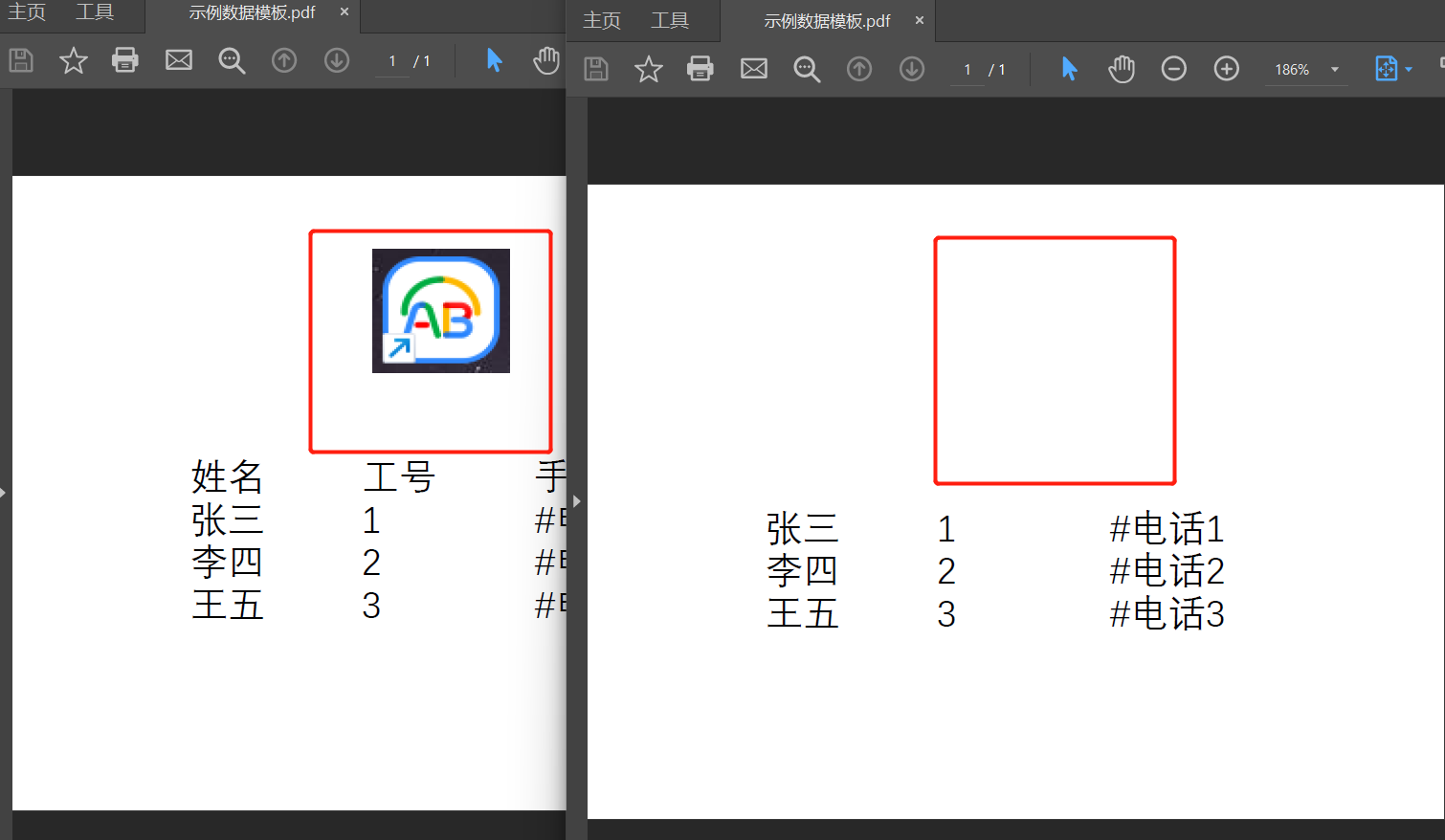Click zoom out minus icon in right window
Image resolution: width=1445 pixels, height=840 pixels.
pyautogui.click(x=1174, y=69)
